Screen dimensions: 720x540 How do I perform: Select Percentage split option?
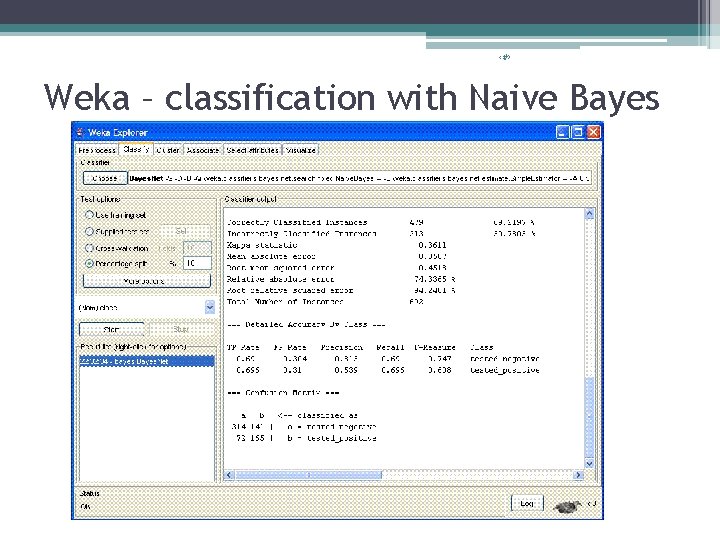pos(117,264)
